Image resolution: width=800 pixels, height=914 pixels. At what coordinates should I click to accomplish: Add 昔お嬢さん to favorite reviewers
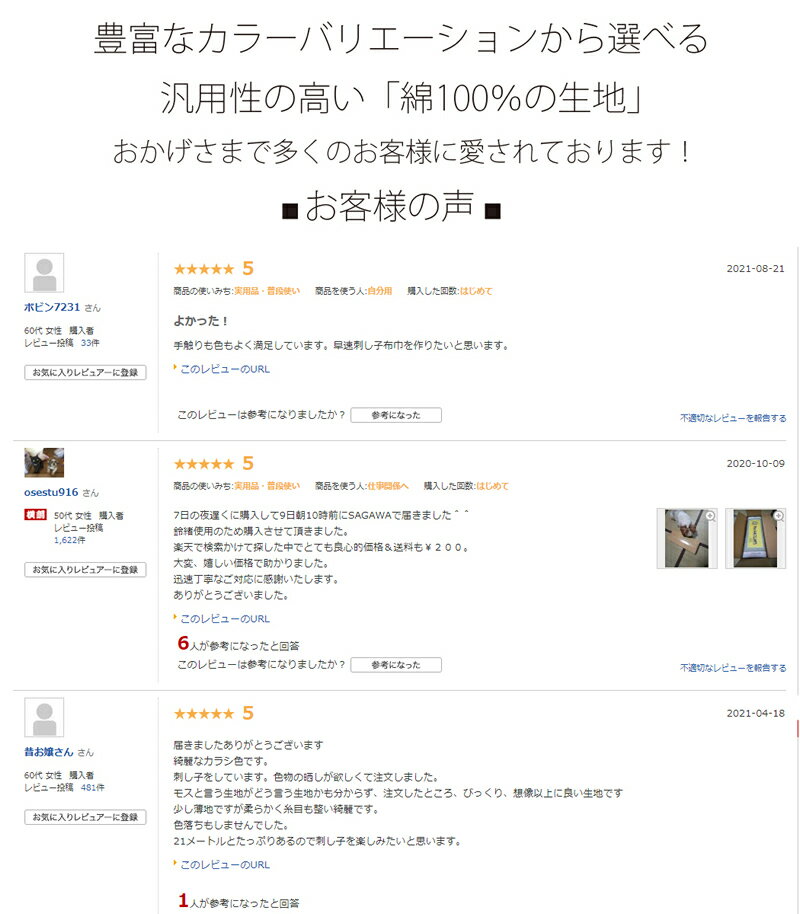pyautogui.click(x=85, y=817)
